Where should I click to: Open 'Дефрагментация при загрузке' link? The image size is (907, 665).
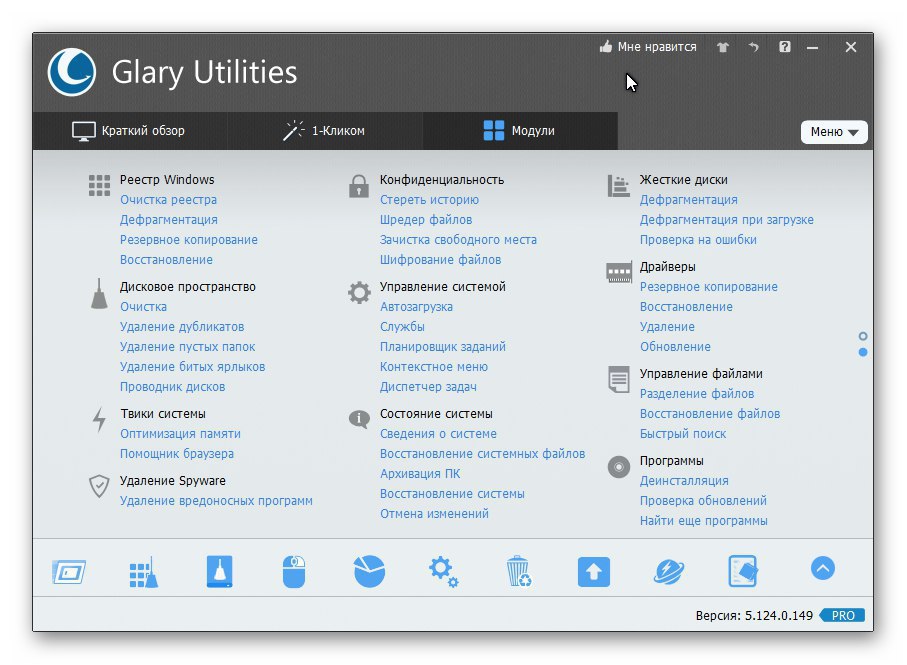click(727, 220)
